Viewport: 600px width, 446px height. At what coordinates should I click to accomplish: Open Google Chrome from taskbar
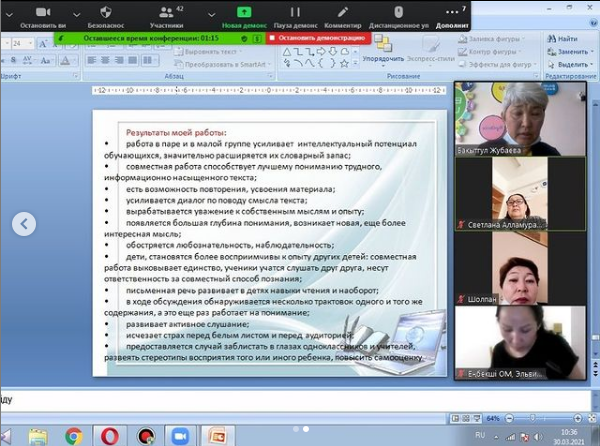tap(74, 436)
